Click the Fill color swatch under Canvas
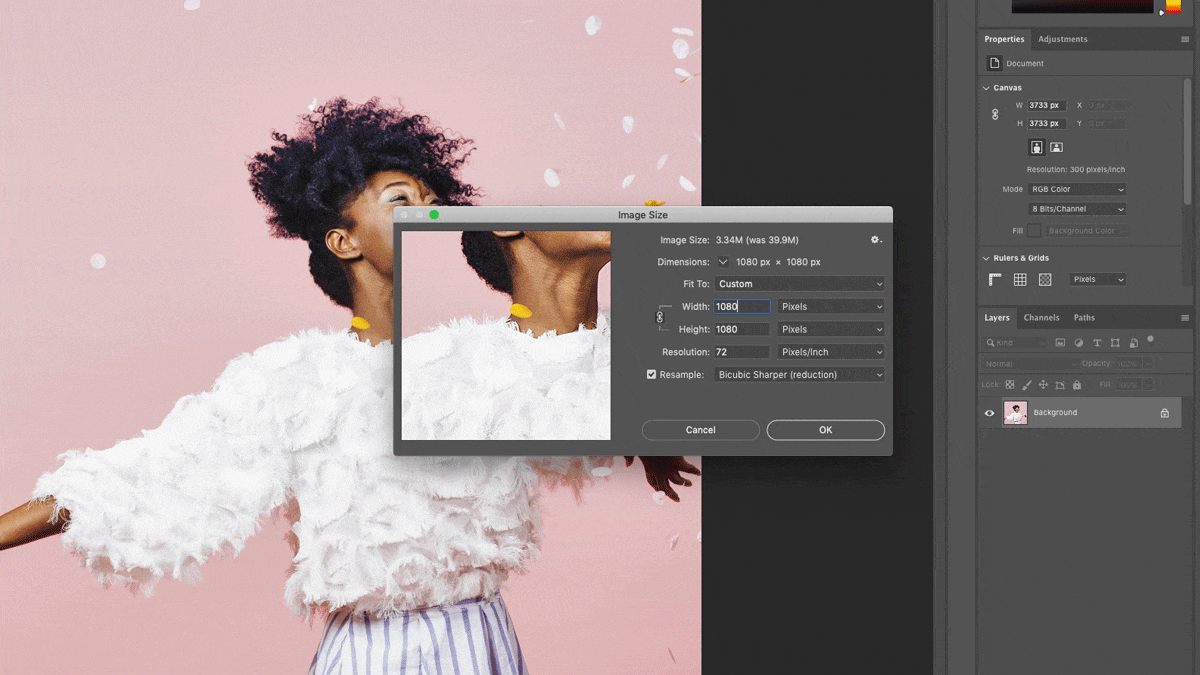Screen dimensions: 1200x675 click(1033, 230)
